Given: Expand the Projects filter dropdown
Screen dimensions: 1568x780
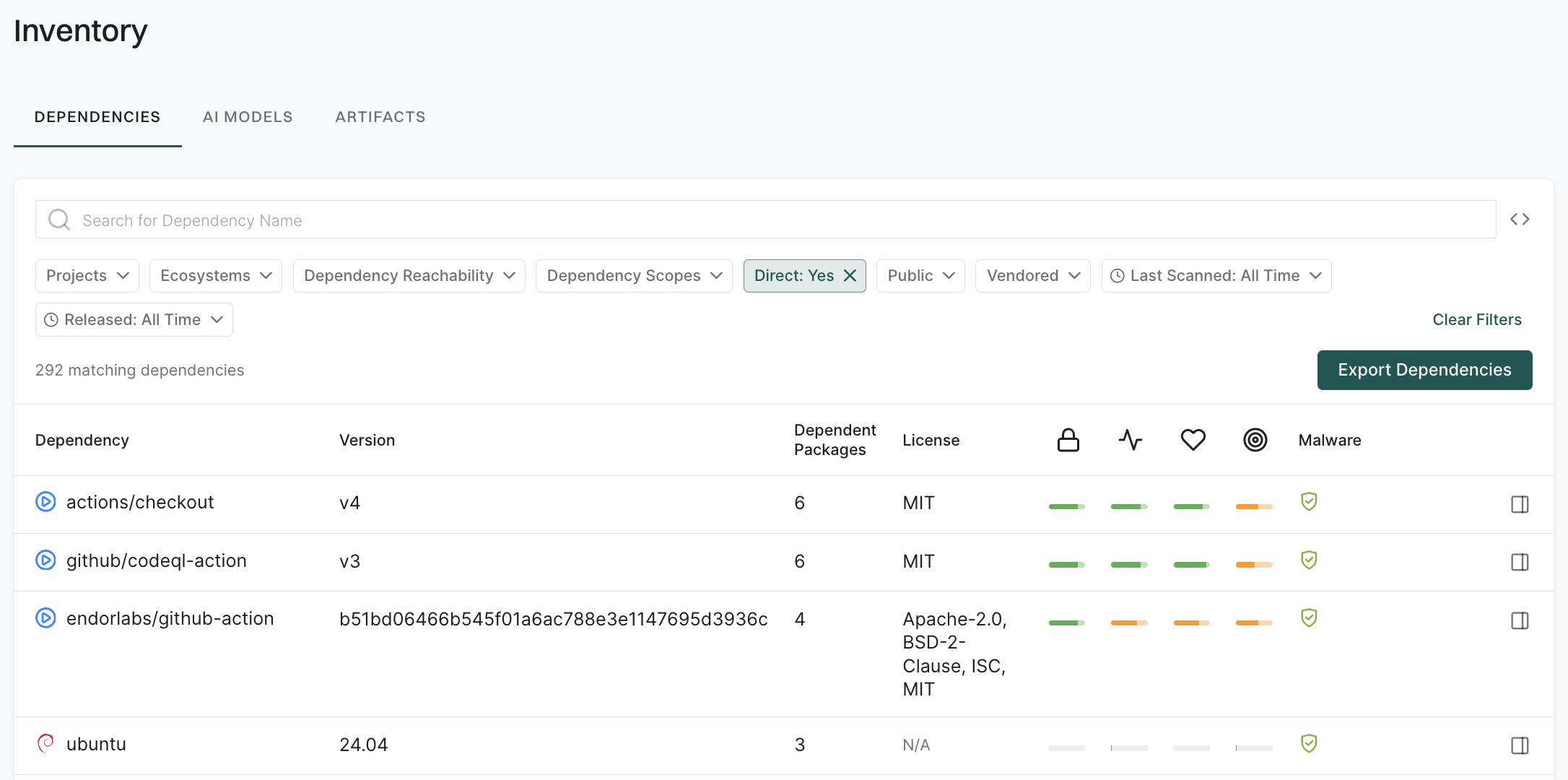Looking at the screenshot, I should coord(87,276).
